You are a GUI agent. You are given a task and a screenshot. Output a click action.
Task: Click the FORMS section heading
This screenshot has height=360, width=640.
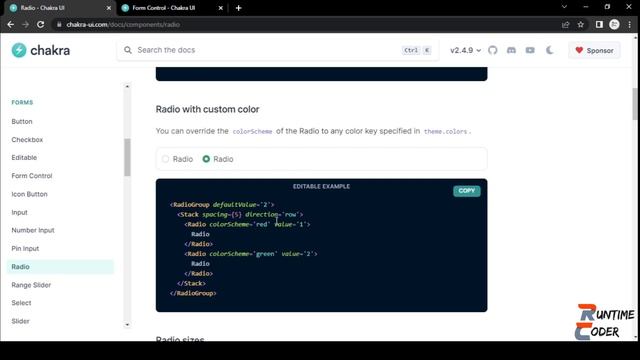(x=22, y=102)
